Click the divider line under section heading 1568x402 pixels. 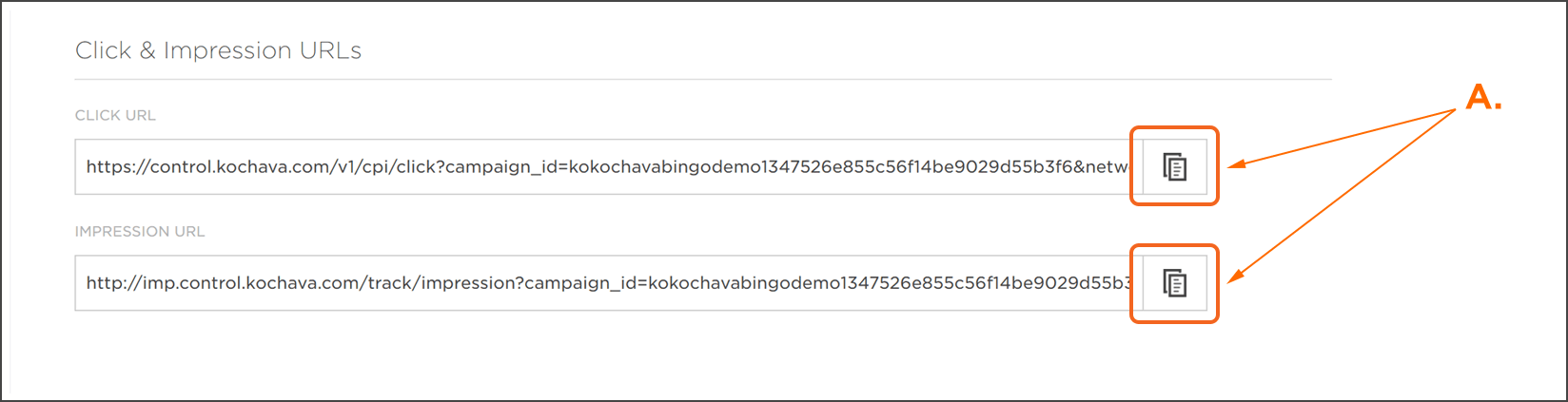pyautogui.click(x=703, y=79)
